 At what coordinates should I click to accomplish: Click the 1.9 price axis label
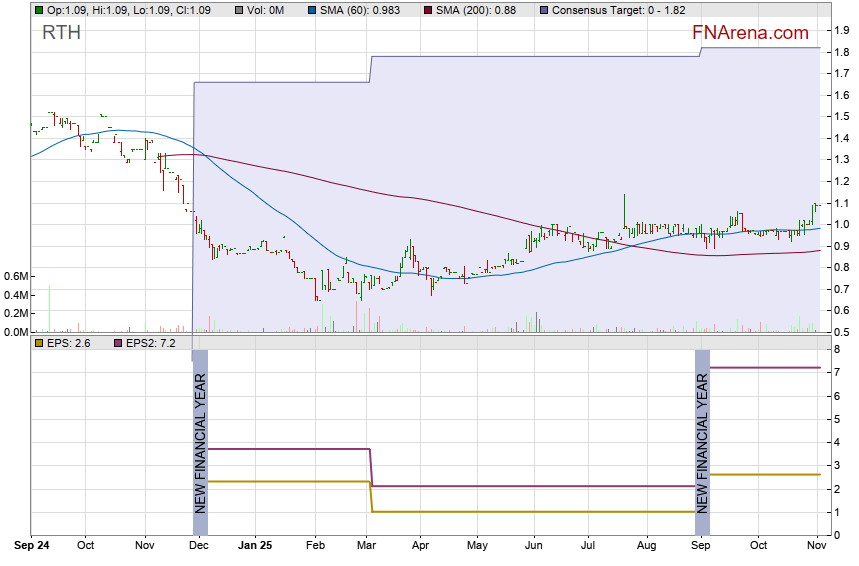point(842,31)
